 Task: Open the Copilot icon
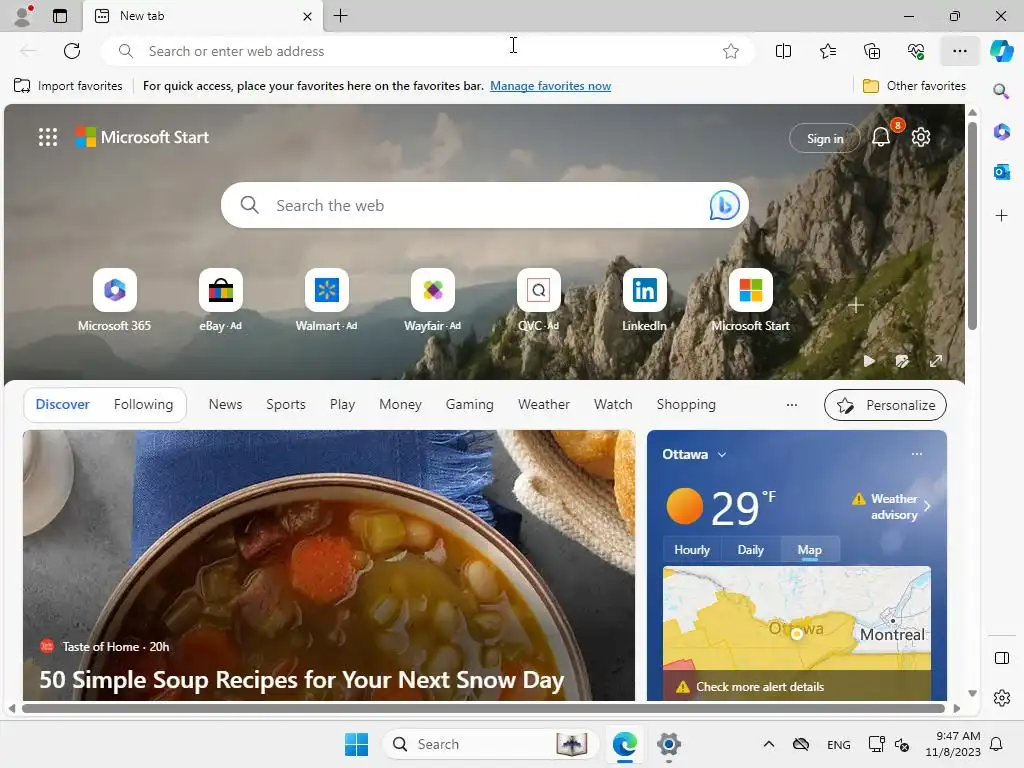tap(1001, 51)
